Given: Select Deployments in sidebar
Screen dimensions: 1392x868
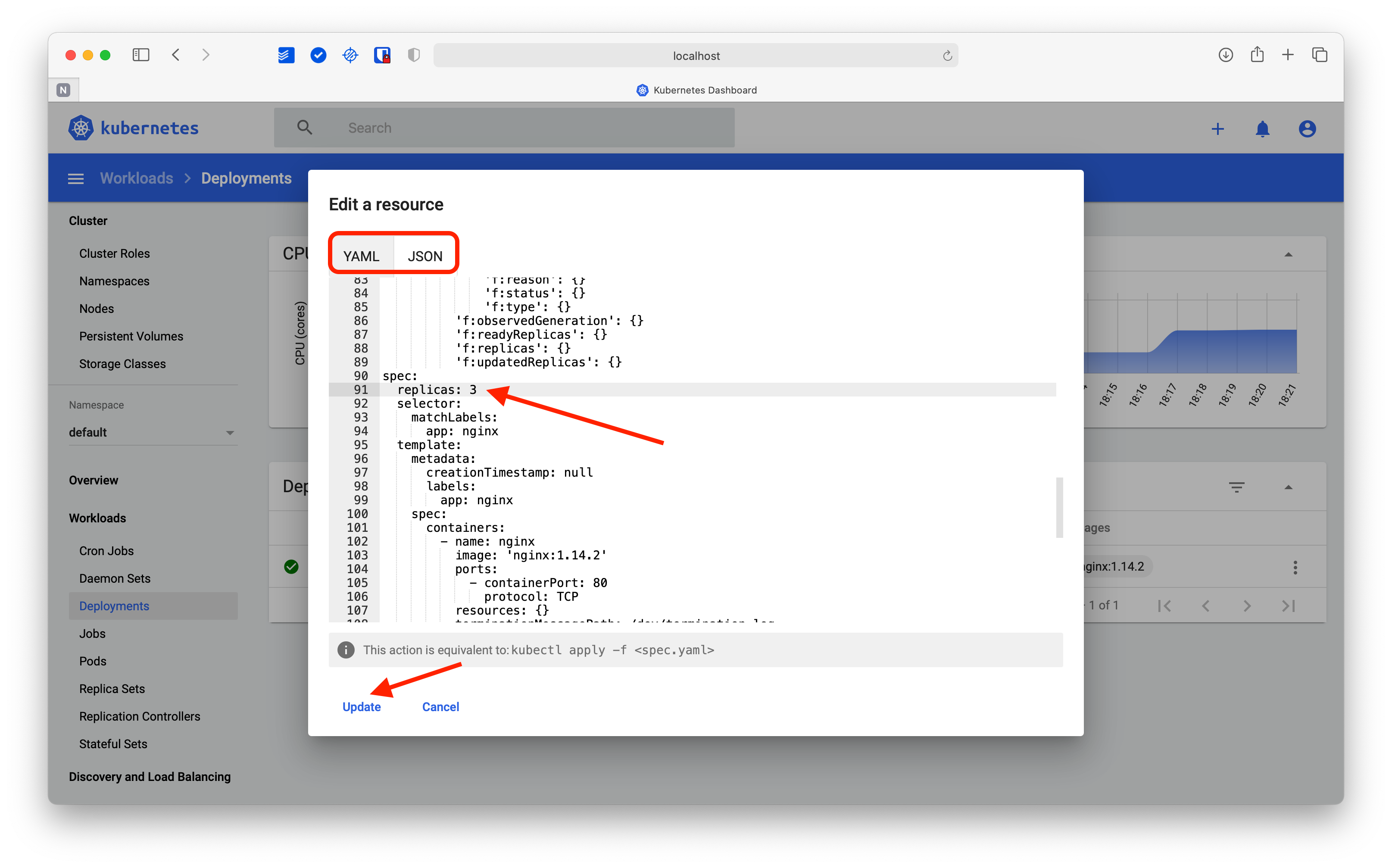Looking at the screenshot, I should tap(153, 606).
